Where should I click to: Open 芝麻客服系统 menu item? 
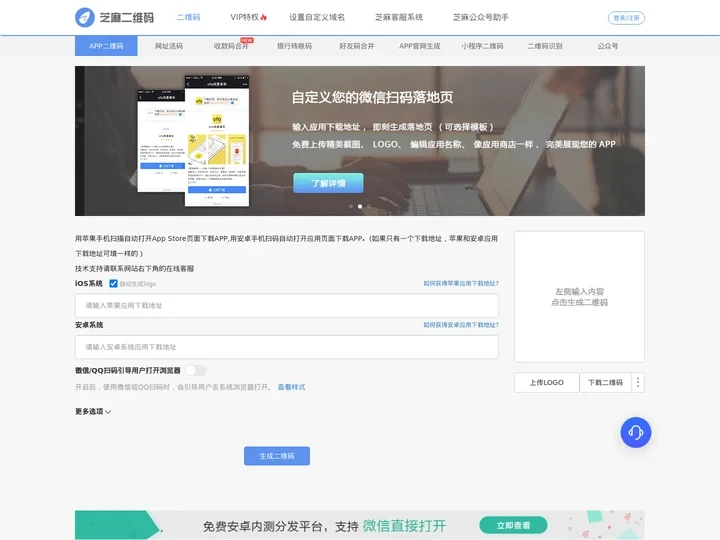[x=399, y=17]
